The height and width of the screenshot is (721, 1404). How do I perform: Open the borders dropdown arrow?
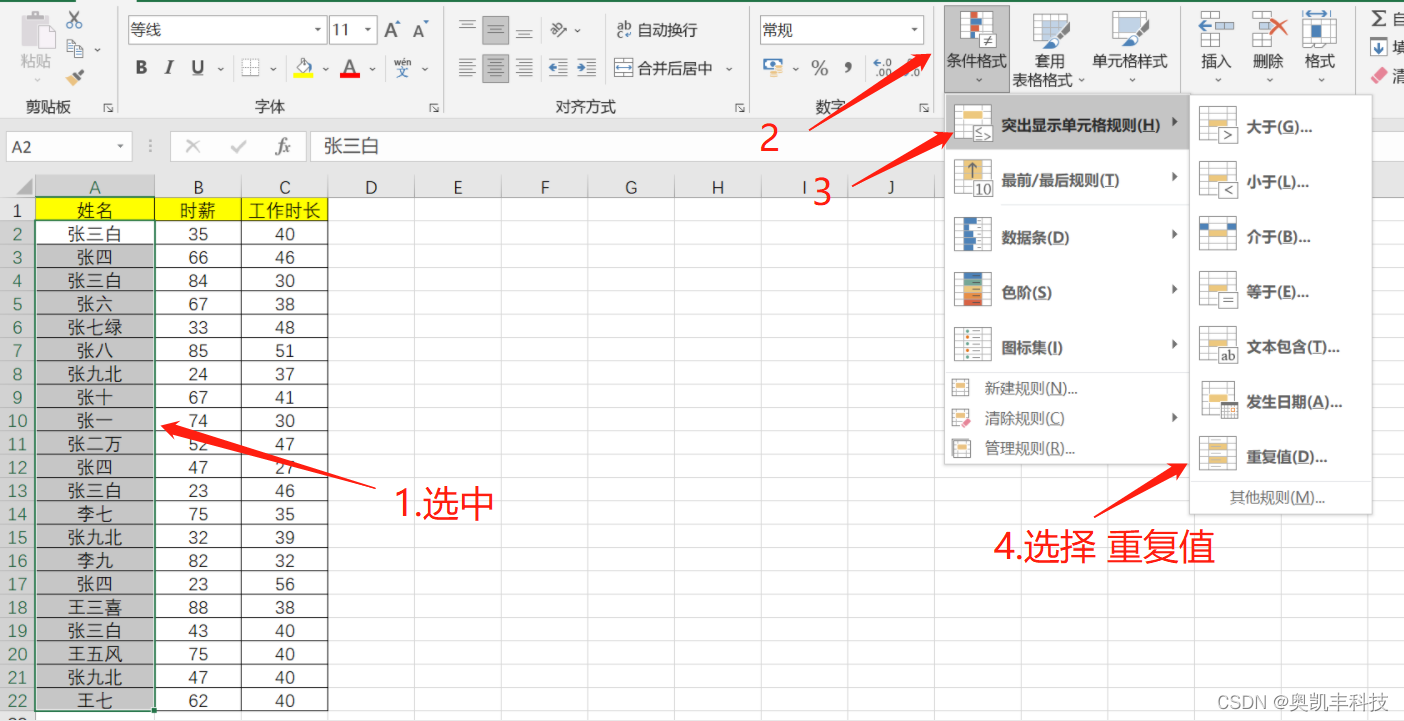click(x=273, y=69)
